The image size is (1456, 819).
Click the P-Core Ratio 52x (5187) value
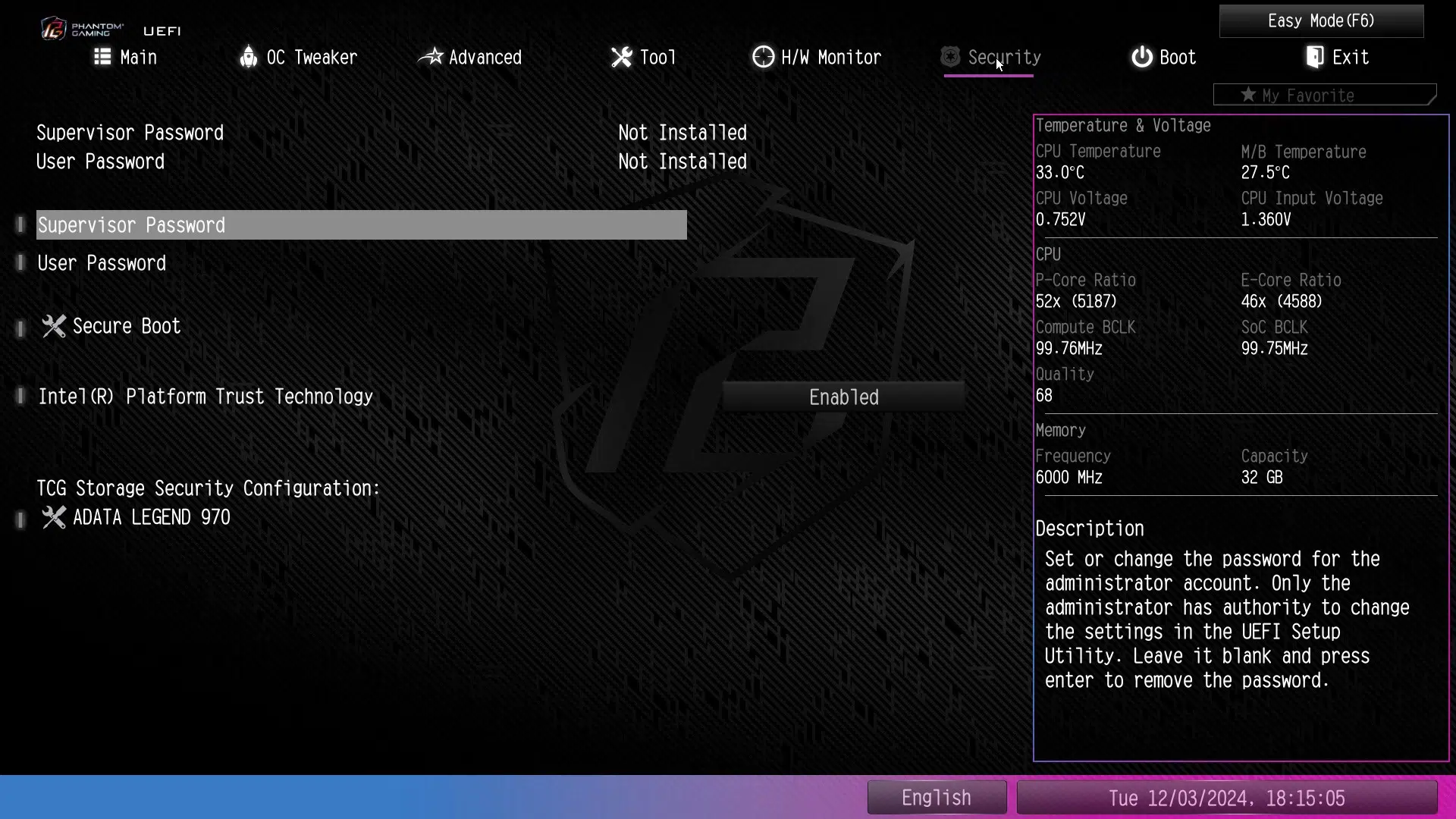(1076, 301)
